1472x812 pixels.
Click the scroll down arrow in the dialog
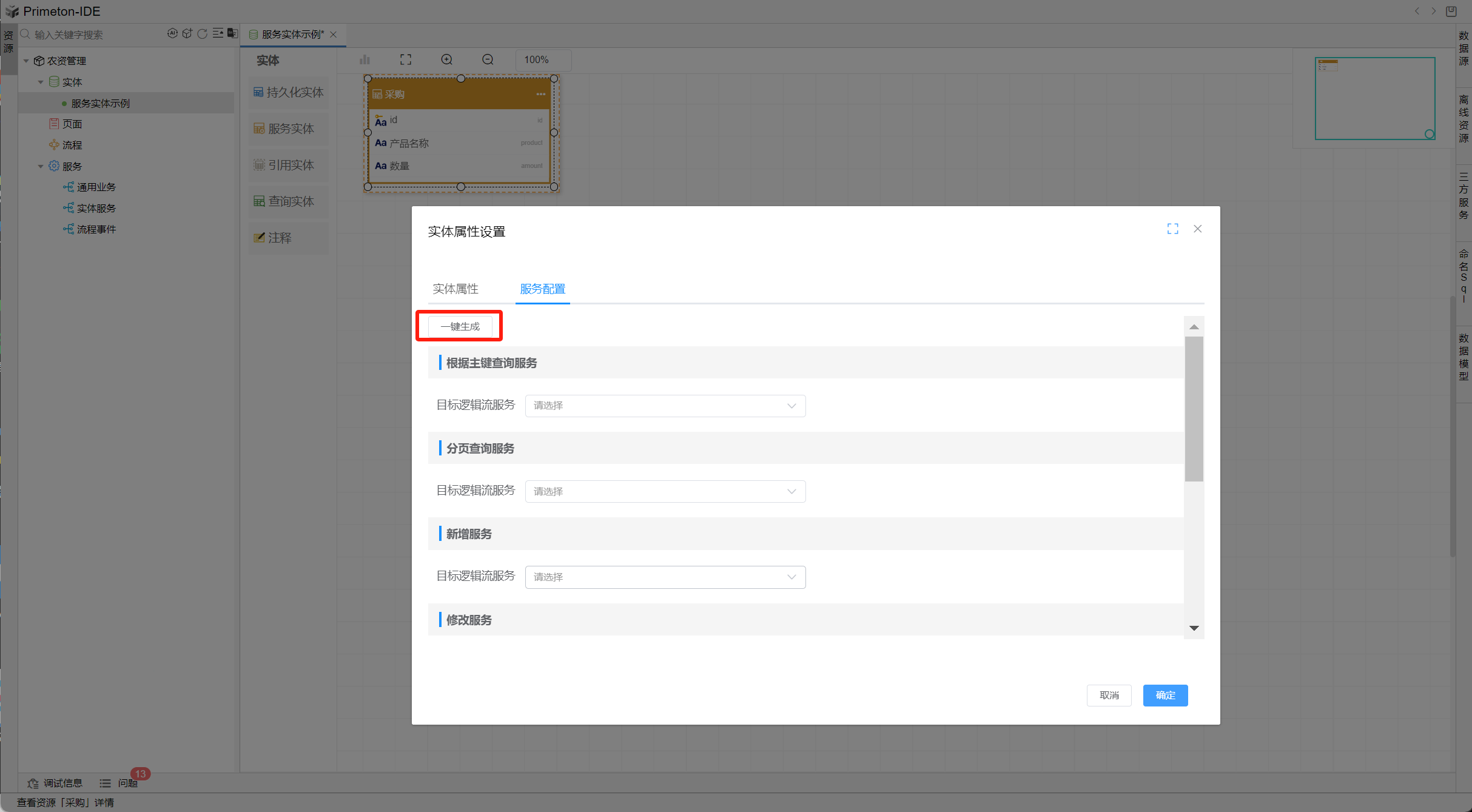tap(1194, 628)
